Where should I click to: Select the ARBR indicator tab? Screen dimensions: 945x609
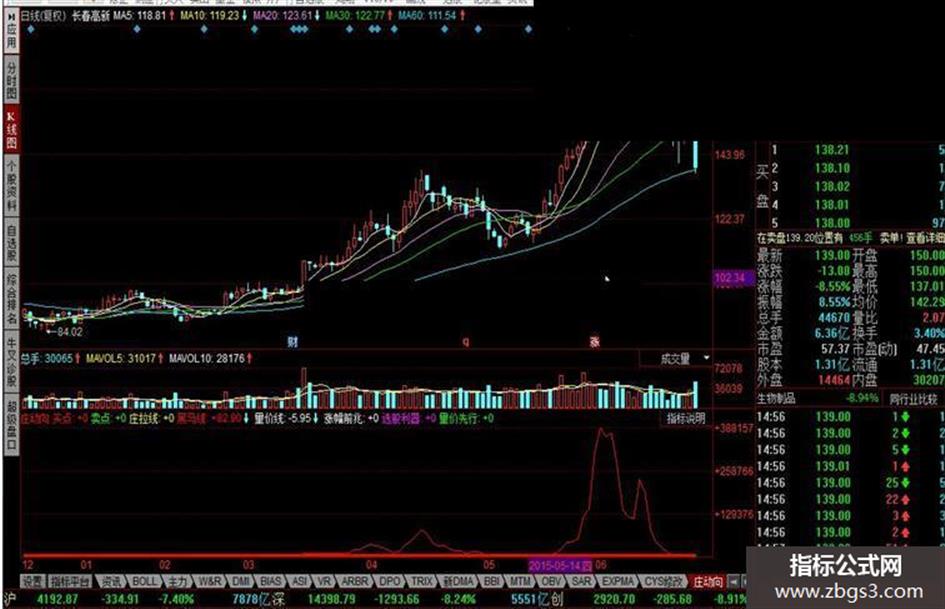pos(354,581)
